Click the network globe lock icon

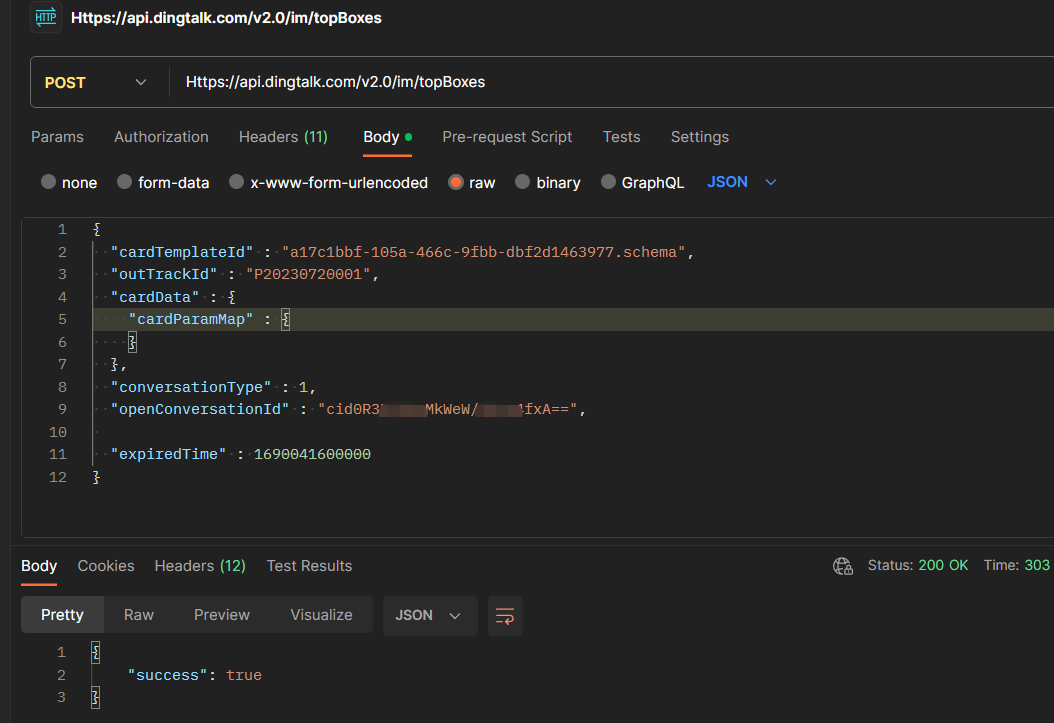[x=843, y=566]
